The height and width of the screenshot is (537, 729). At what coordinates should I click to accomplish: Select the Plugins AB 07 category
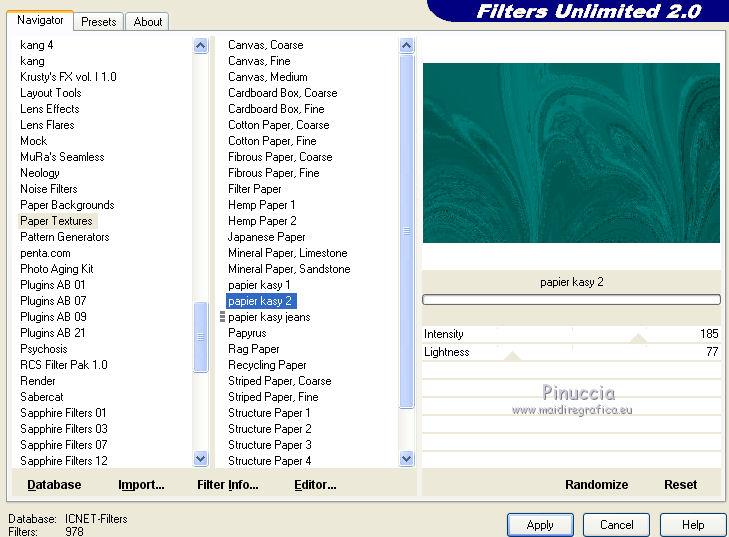click(53, 301)
